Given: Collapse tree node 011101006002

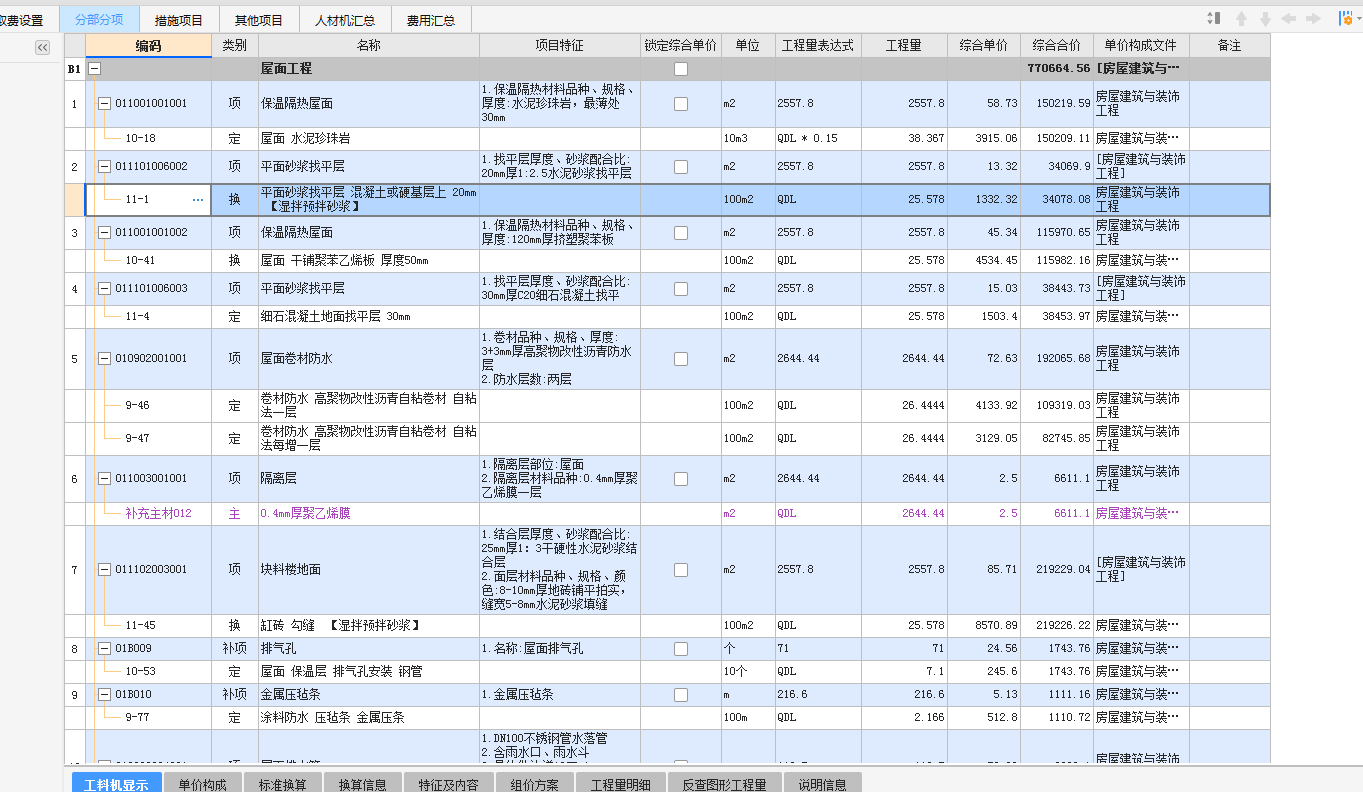Looking at the screenshot, I should click(104, 167).
